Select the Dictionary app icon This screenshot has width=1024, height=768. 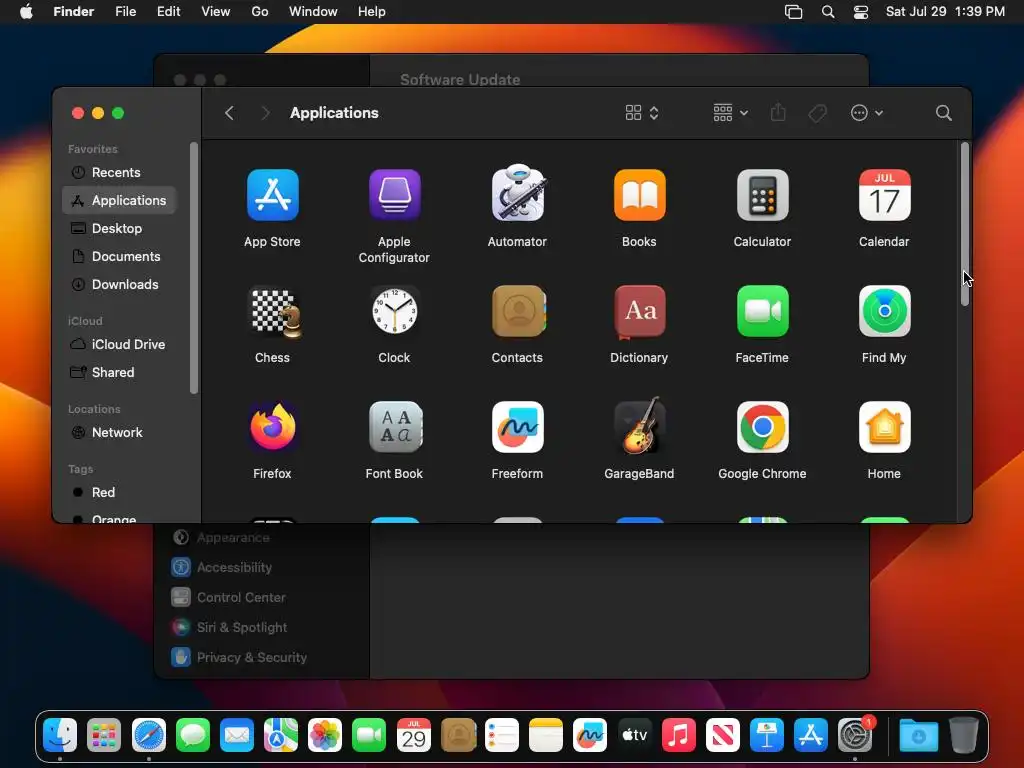tap(639, 312)
